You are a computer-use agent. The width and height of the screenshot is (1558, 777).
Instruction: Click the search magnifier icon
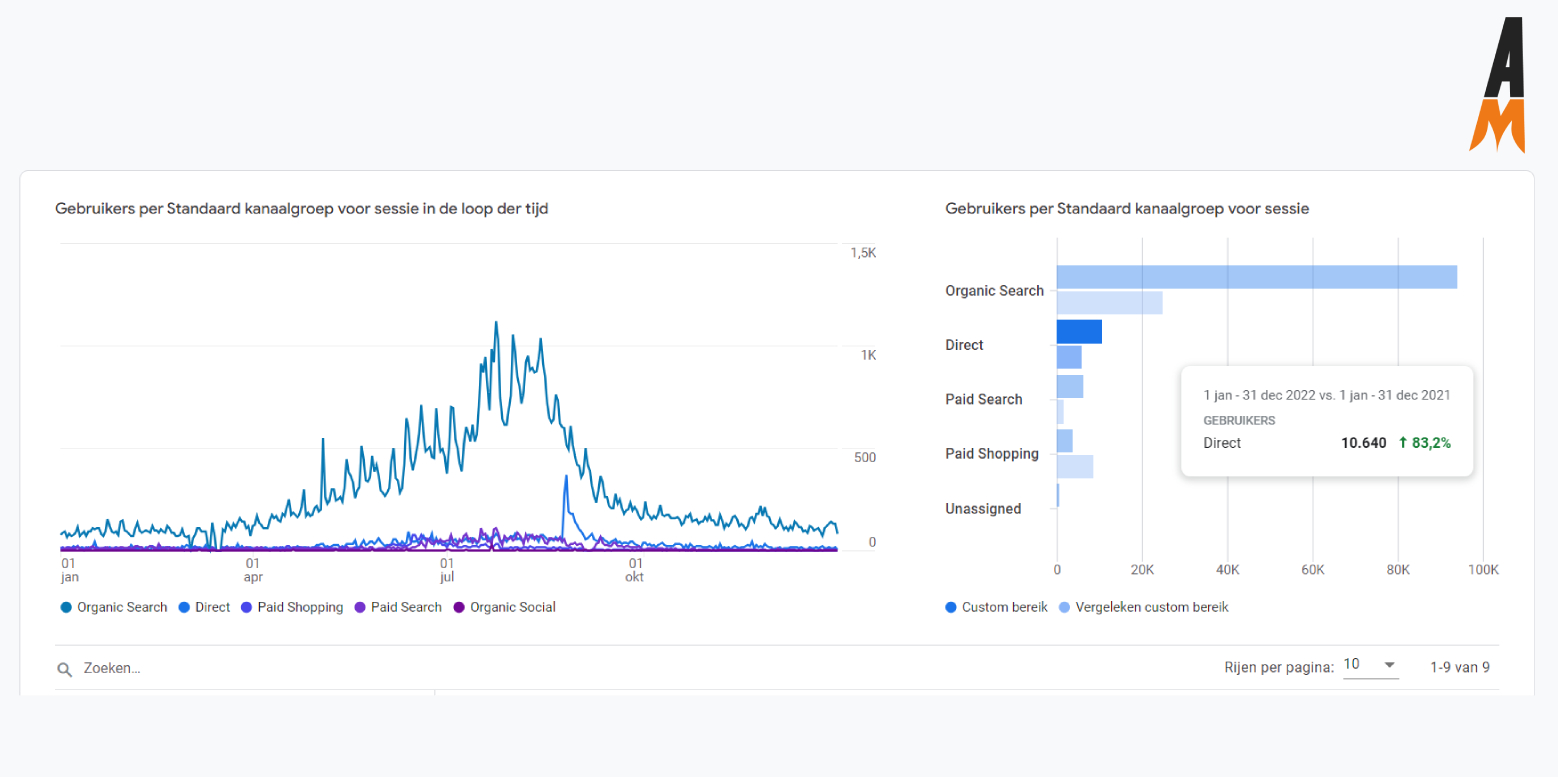tap(64, 669)
